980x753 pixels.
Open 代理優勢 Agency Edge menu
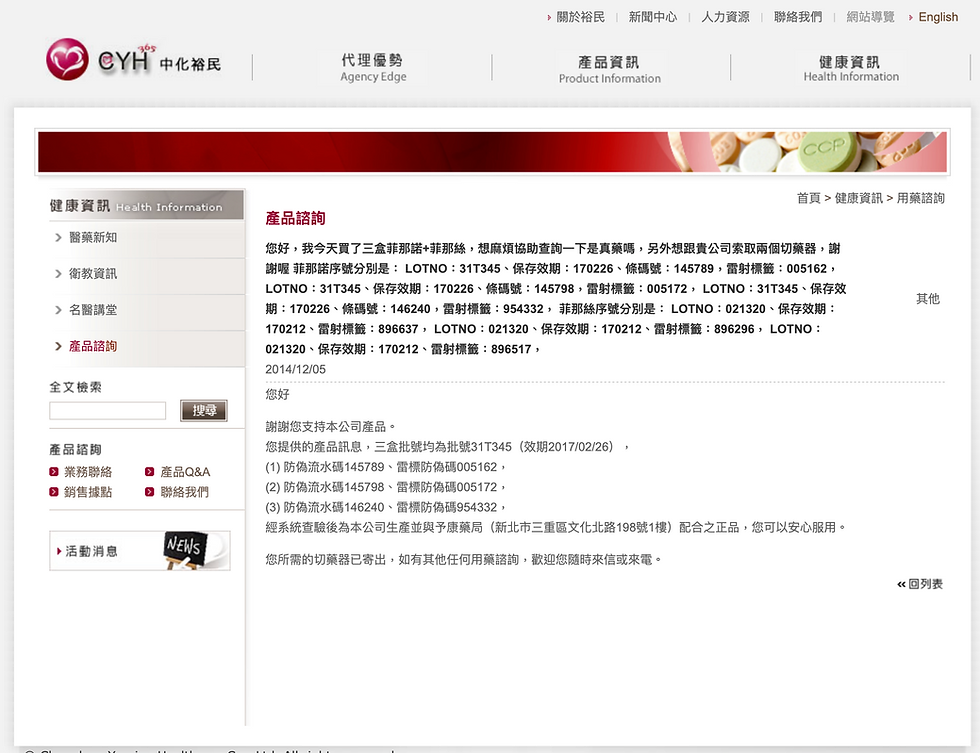372,67
